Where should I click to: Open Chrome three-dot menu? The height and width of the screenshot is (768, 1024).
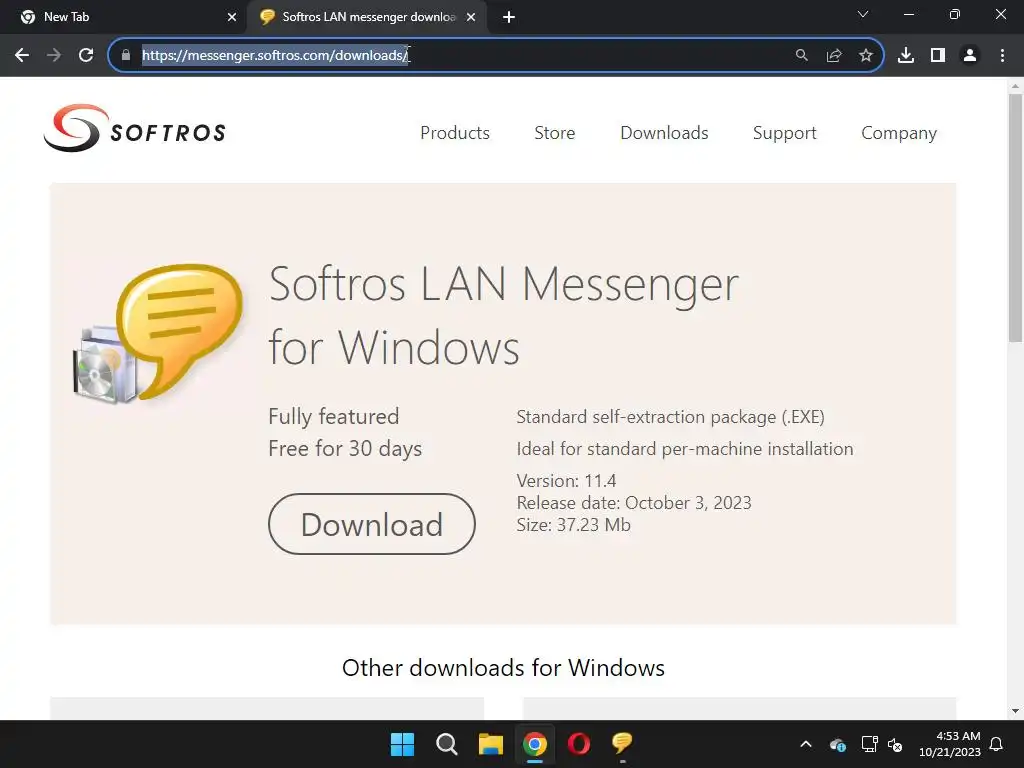coord(1002,56)
